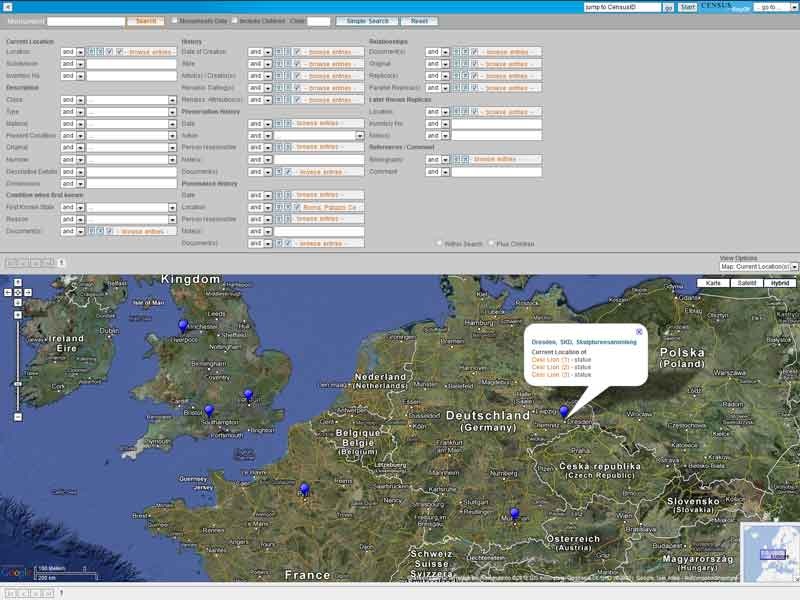The height and width of the screenshot is (600, 800).
Task: Pan the map left with the arrow control
Action: pyautogui.click(x=8, y=292)
